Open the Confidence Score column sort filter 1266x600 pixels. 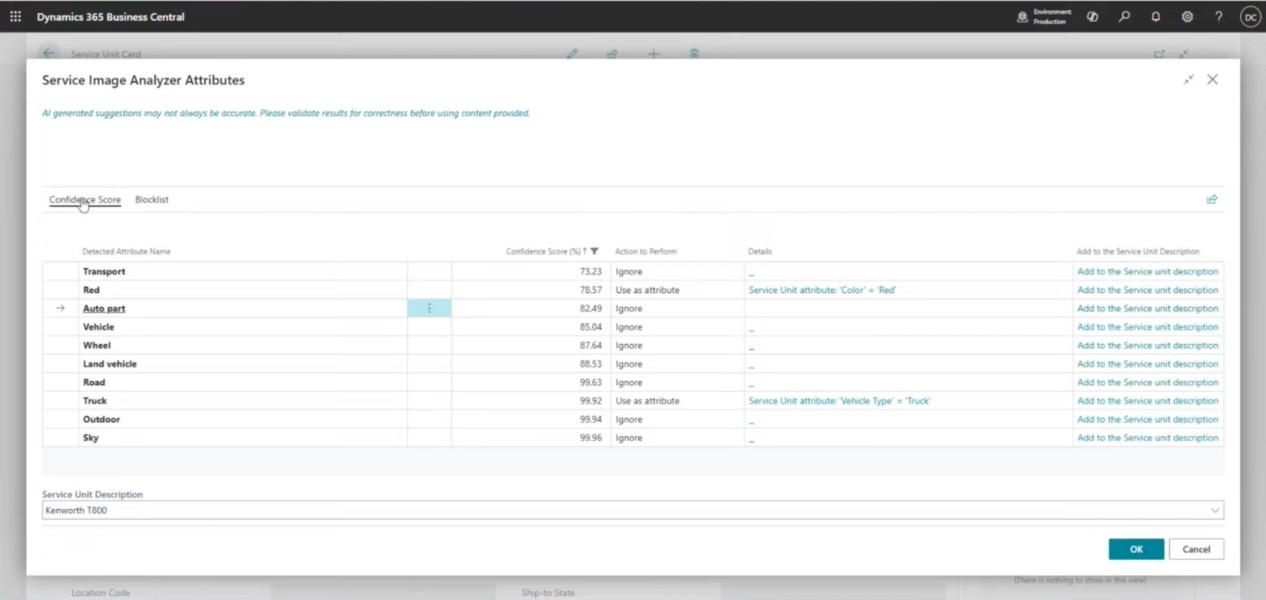click(x=594, y=251)
